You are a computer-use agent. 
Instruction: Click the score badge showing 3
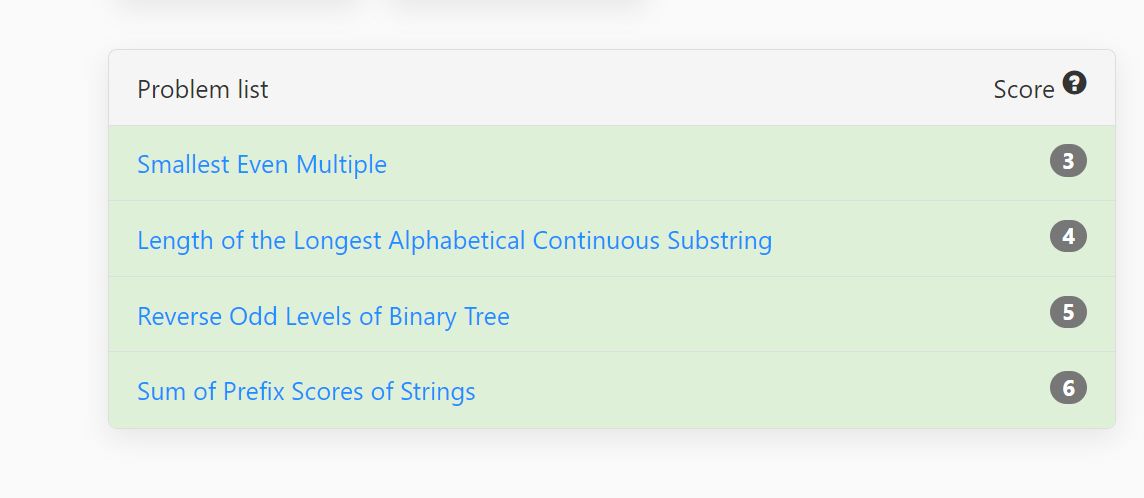[x=1068, y=161]
